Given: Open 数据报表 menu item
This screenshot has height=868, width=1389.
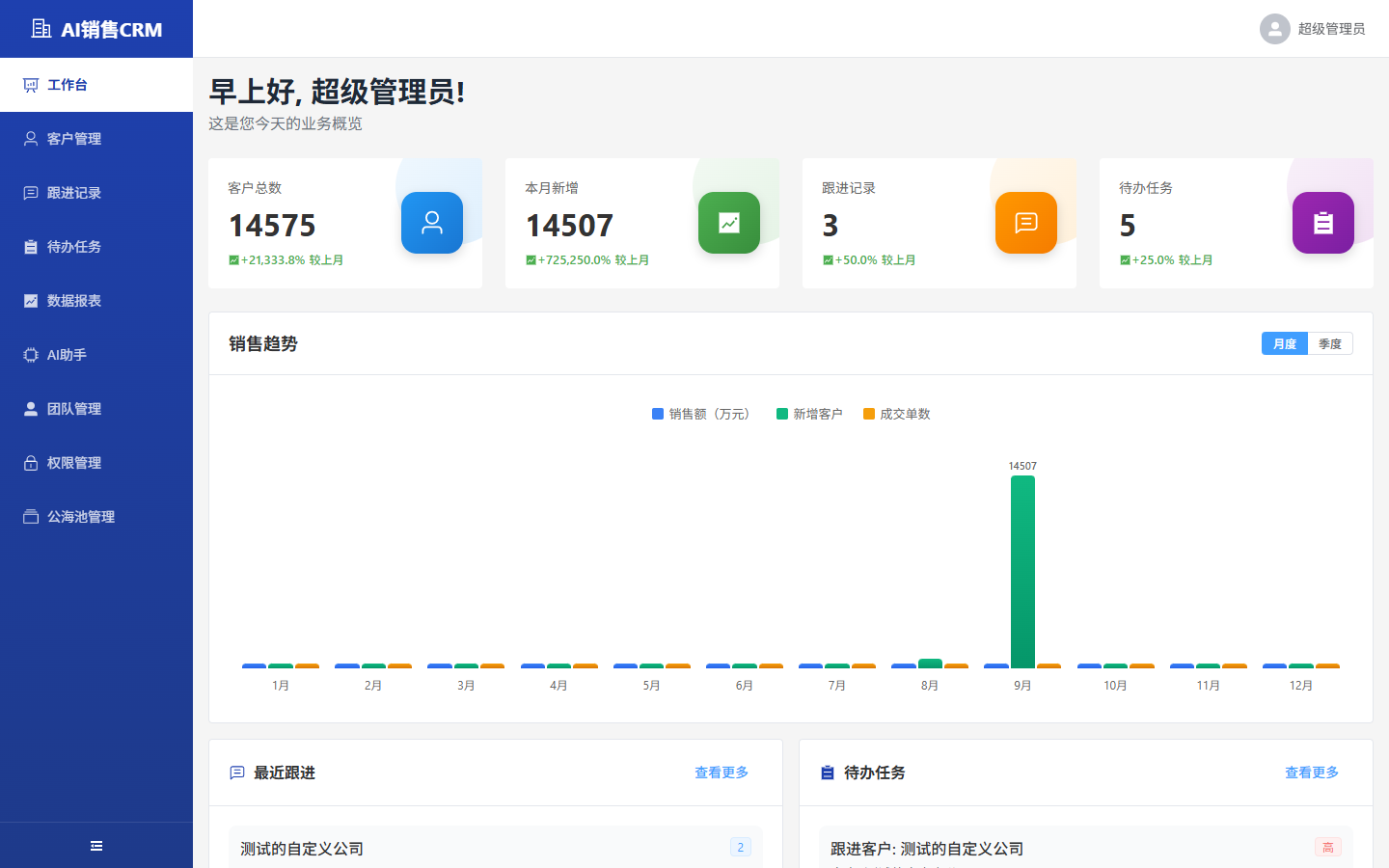Looking at the screenshot, I should pyautogui.click(x=96, y=301).
